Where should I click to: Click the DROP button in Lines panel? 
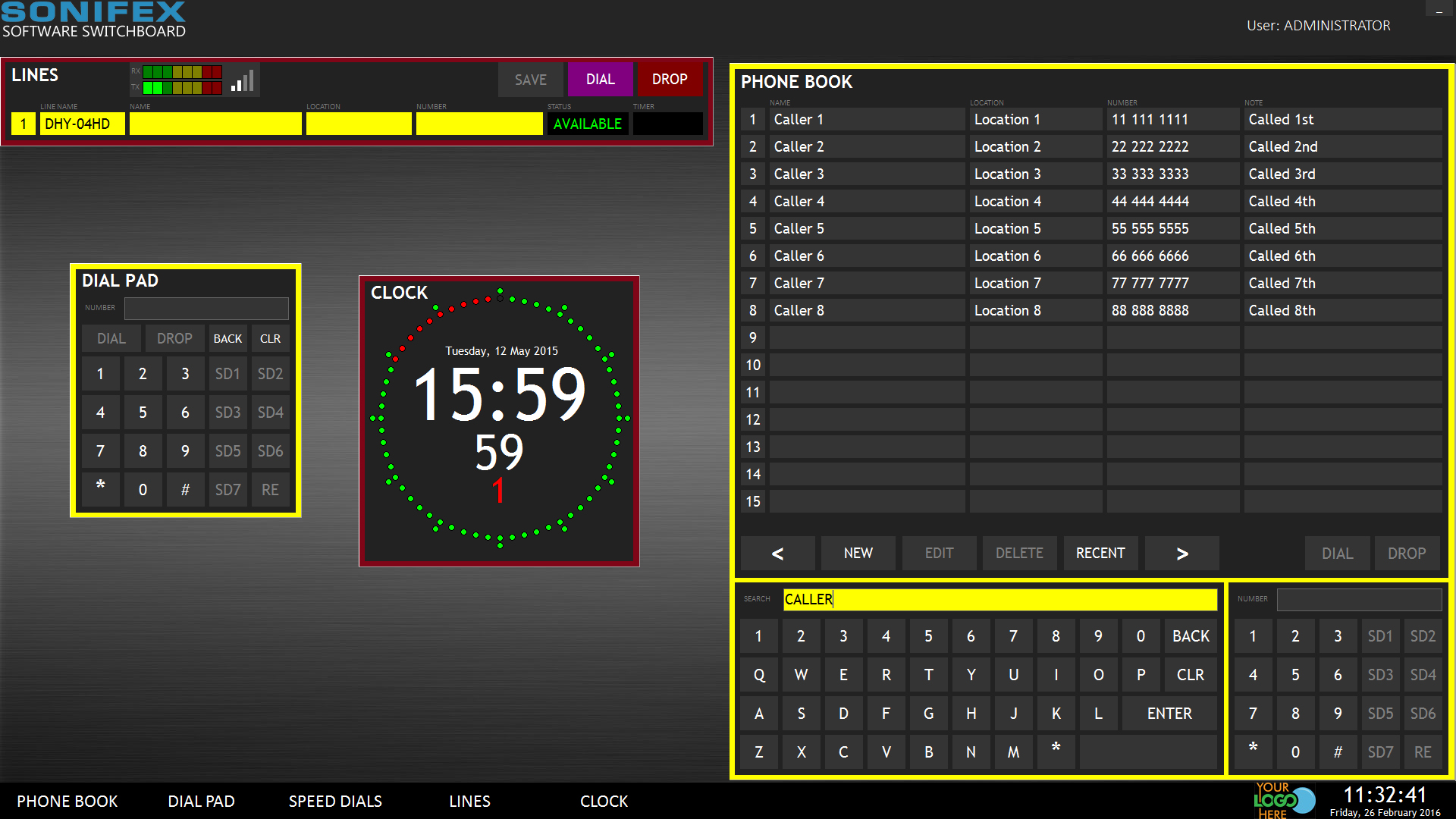667,80
